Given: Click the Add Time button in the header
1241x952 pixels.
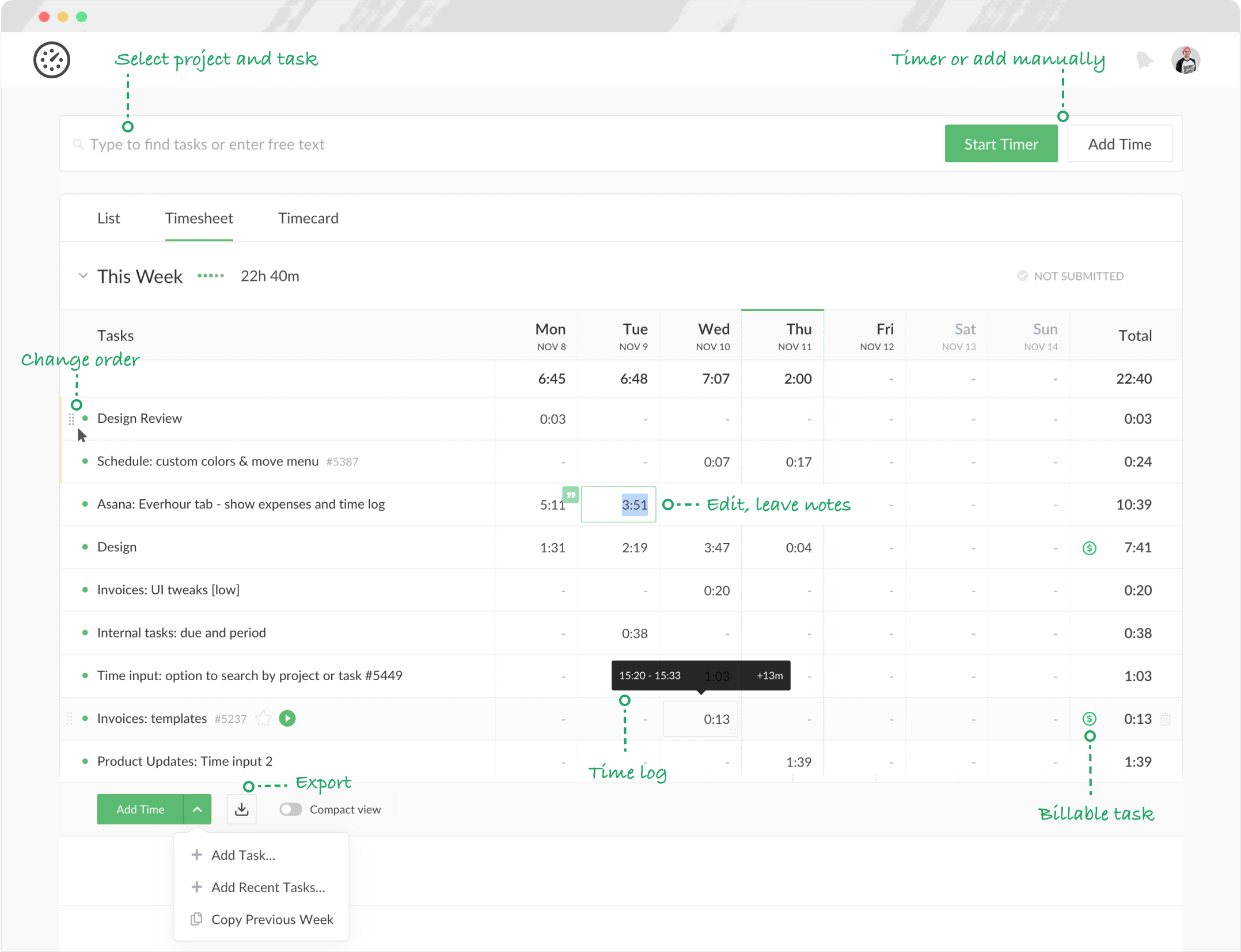Looking at the screenshot, I should click(1119, 143).
